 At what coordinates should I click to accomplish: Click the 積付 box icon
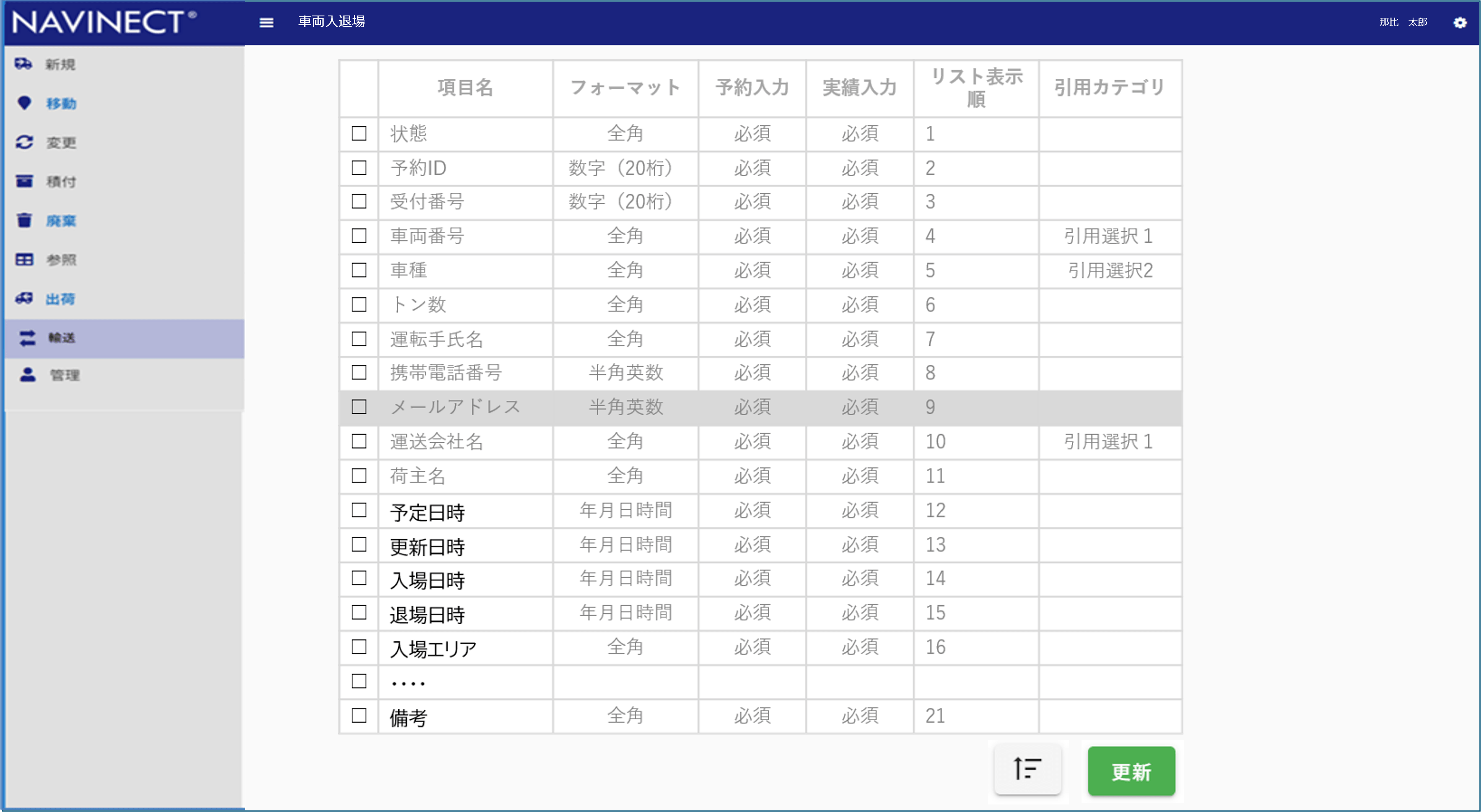[x=24, y=181]
